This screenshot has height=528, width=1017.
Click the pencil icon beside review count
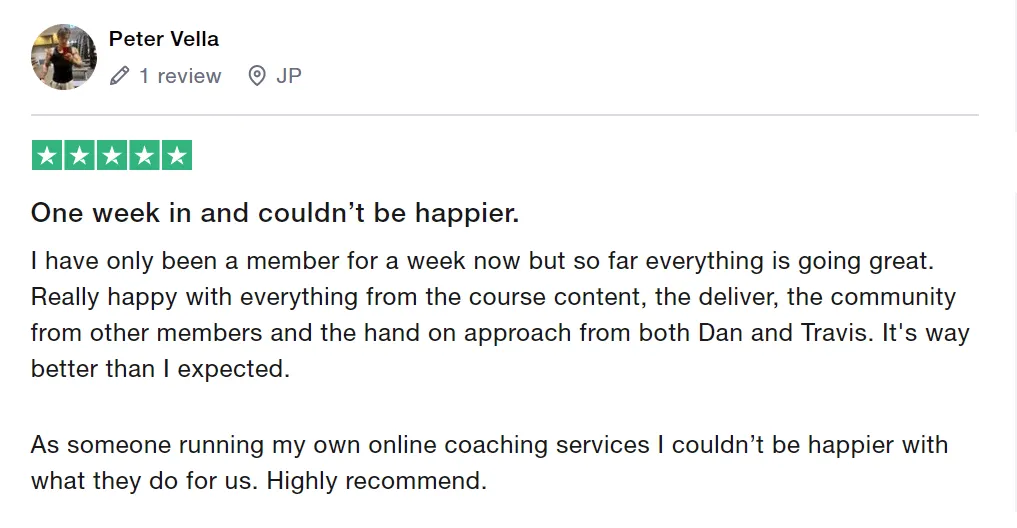point(119,76)
